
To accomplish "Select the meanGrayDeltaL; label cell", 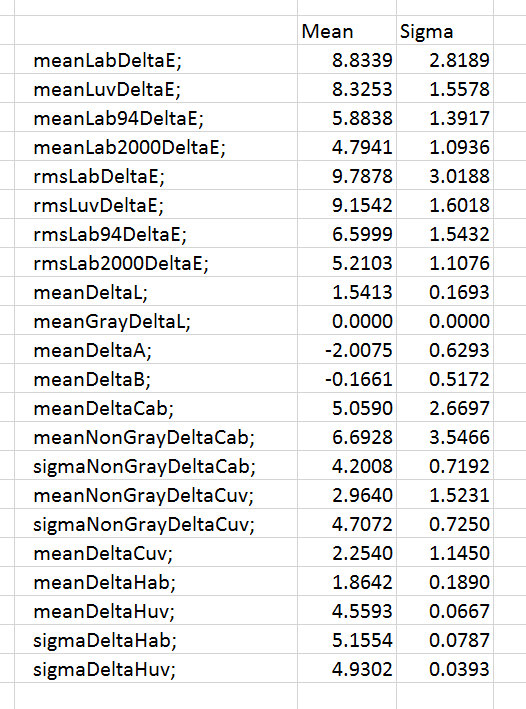I will coord(156,320).
